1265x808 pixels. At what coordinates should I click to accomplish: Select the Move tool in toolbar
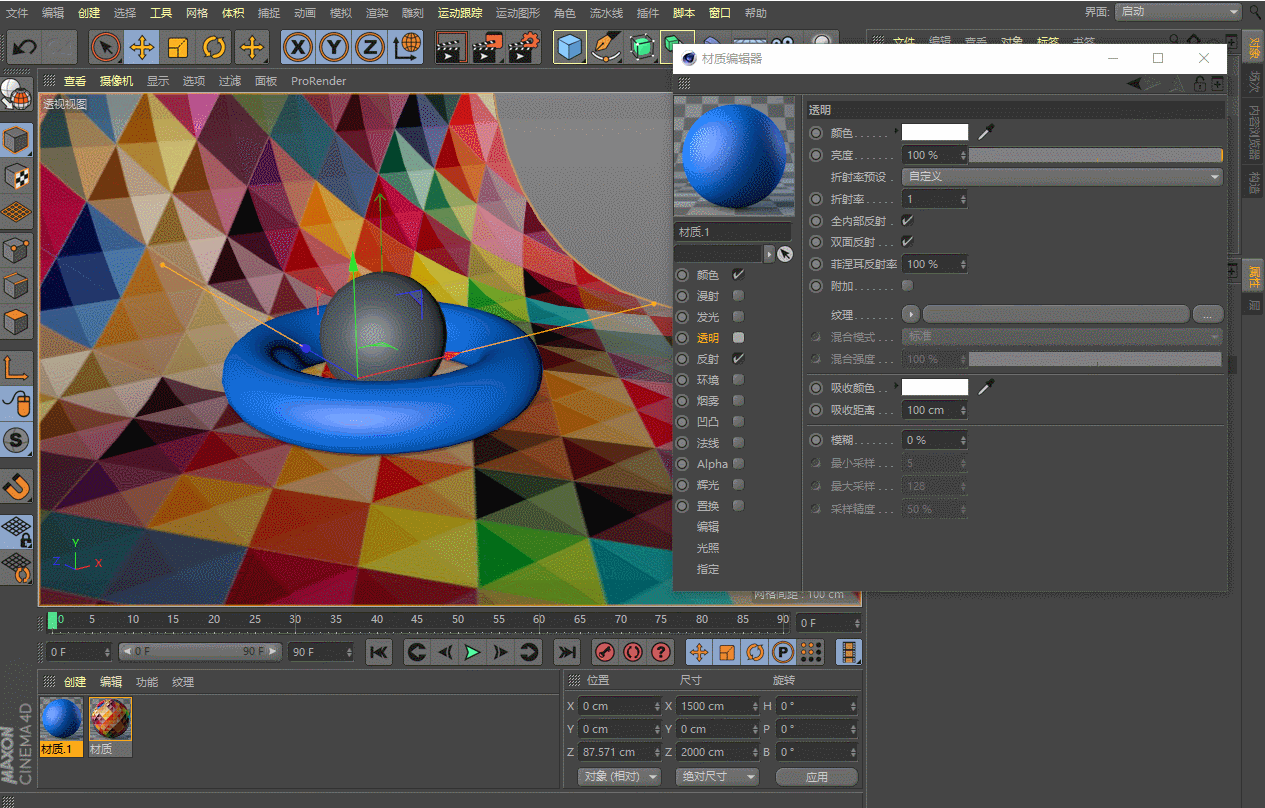click(142, 47)
